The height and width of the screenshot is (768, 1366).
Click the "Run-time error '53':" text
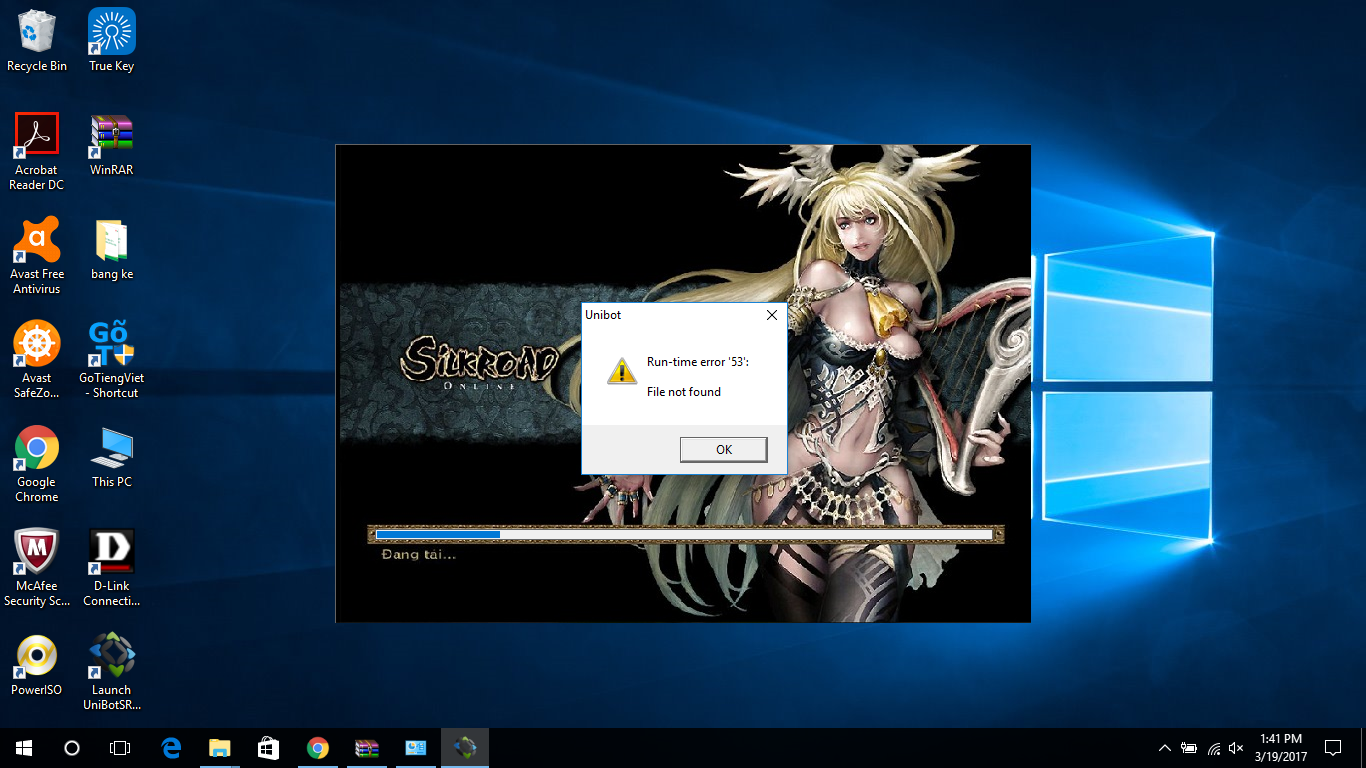[x=698, y=362]
